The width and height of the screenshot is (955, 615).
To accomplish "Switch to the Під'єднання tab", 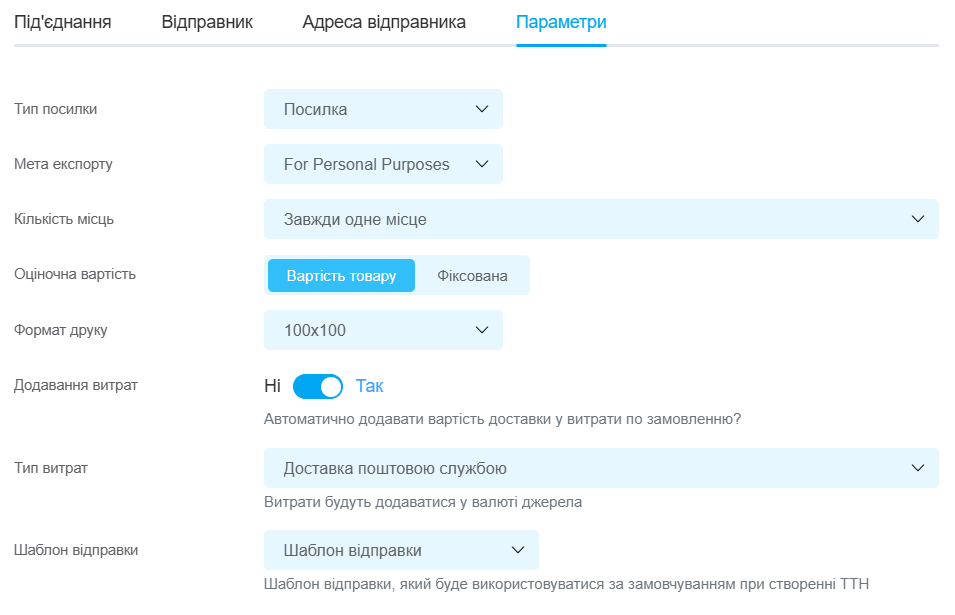I will coord(63,23).
